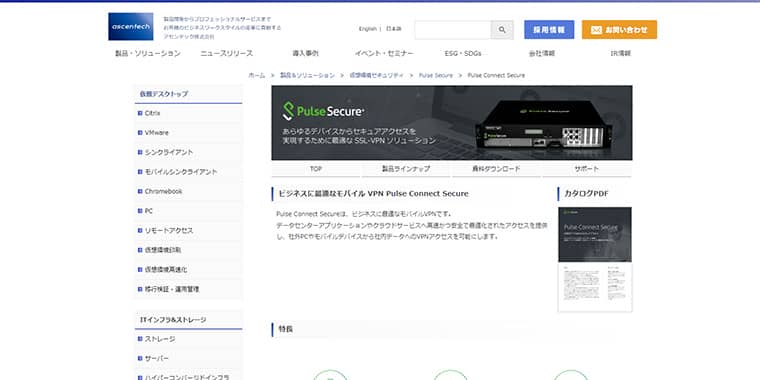Select the 製品ラインナップ tab
Screen dimensions: 760x380
406,169
